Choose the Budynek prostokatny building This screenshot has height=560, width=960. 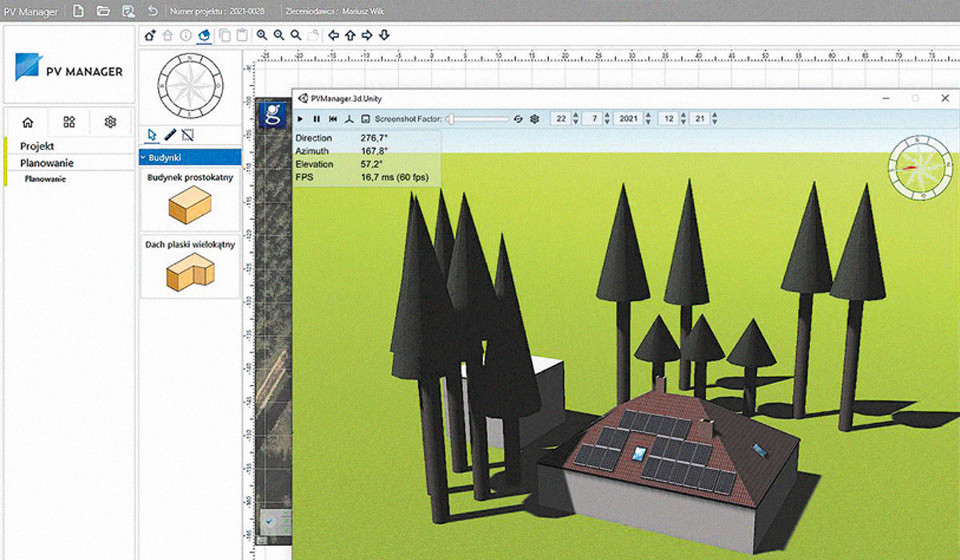(x=190, y=200)
